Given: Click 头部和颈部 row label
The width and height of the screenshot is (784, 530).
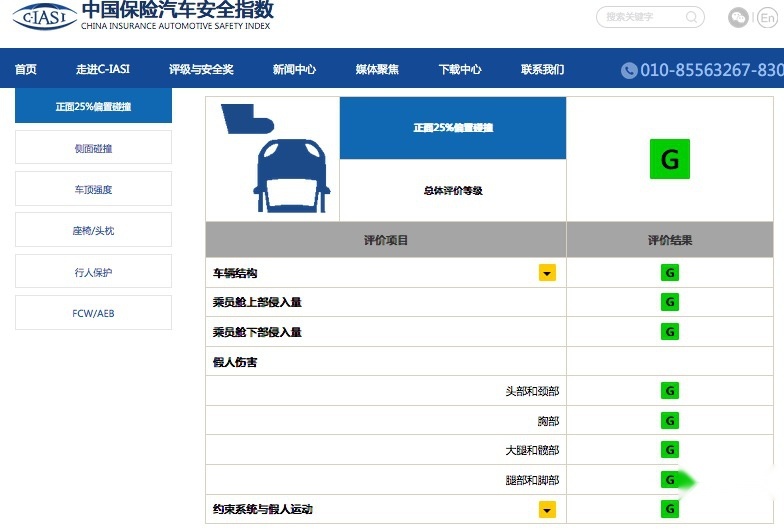Looking at the screenshot, I should (532, 391).
